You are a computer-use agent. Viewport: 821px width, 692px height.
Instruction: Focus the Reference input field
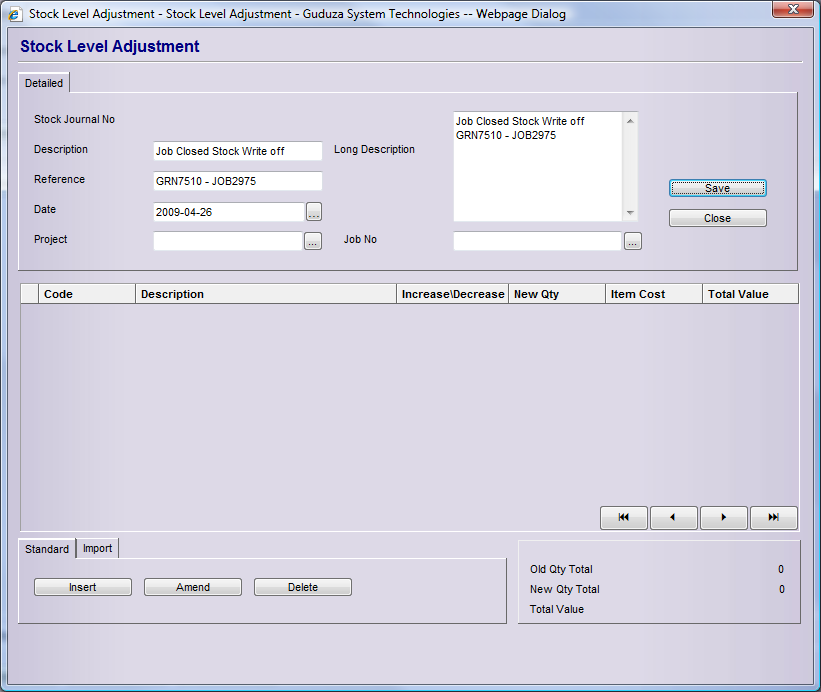(x=237, y=181)
